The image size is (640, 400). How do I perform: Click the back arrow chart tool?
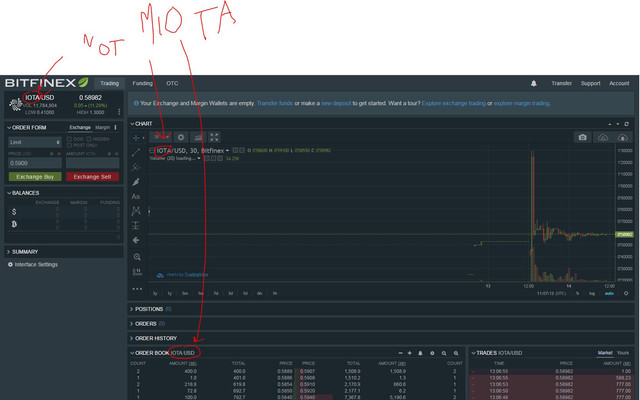click(x=136, y=240)
